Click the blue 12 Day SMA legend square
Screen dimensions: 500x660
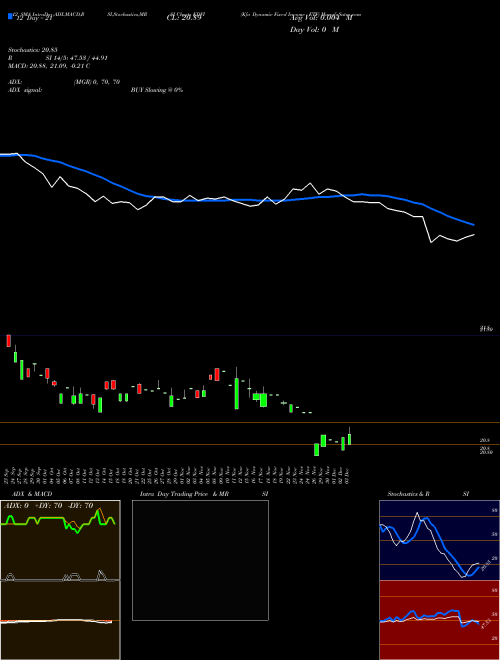pos(11,16)
